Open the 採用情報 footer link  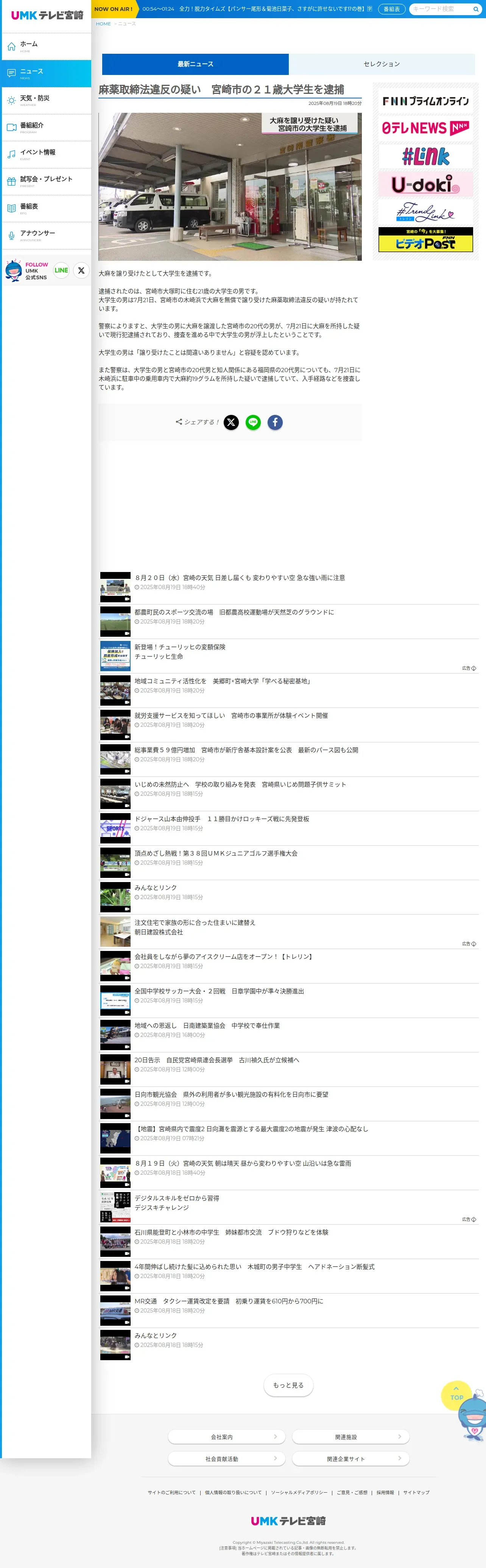coord(385,1493)
